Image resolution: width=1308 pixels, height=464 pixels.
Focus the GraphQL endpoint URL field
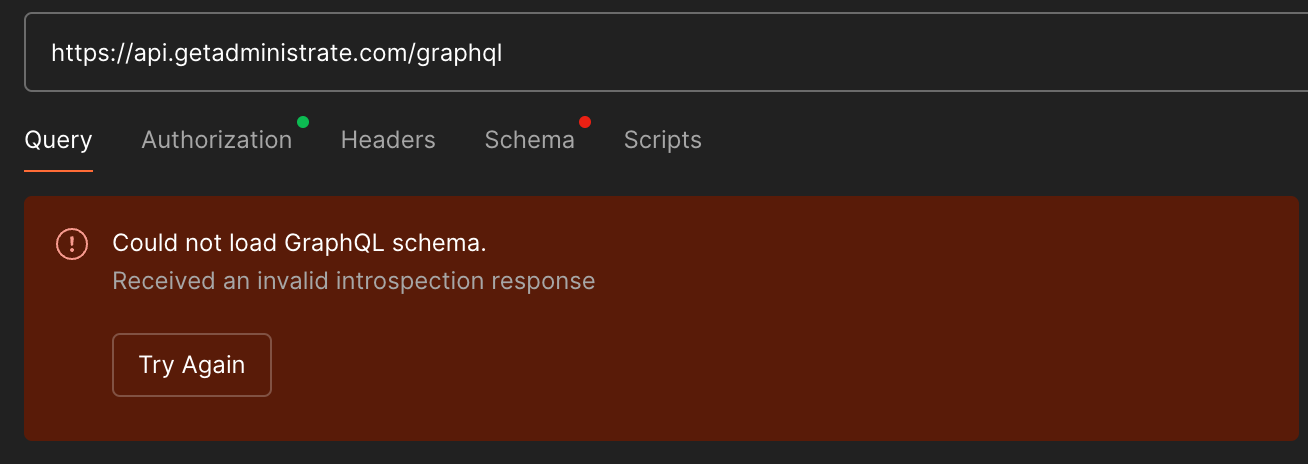(666, 53)
